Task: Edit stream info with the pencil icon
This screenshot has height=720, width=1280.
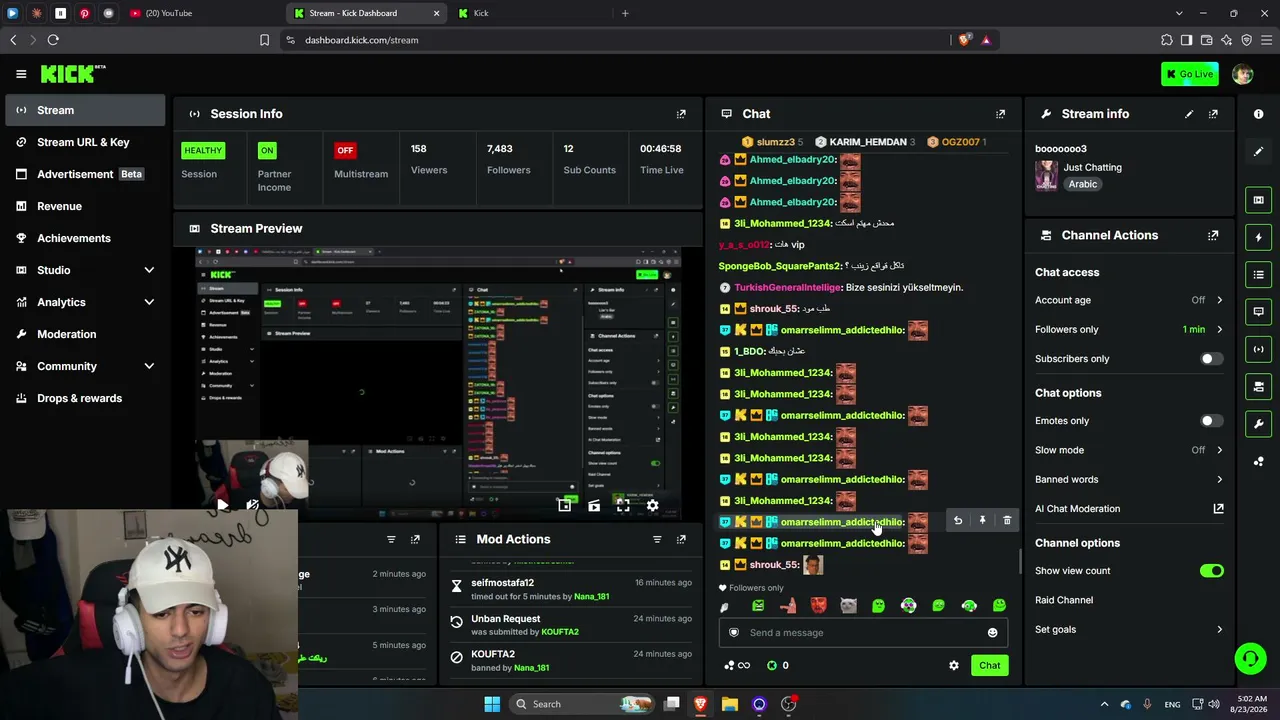Action: (1189, 114)
